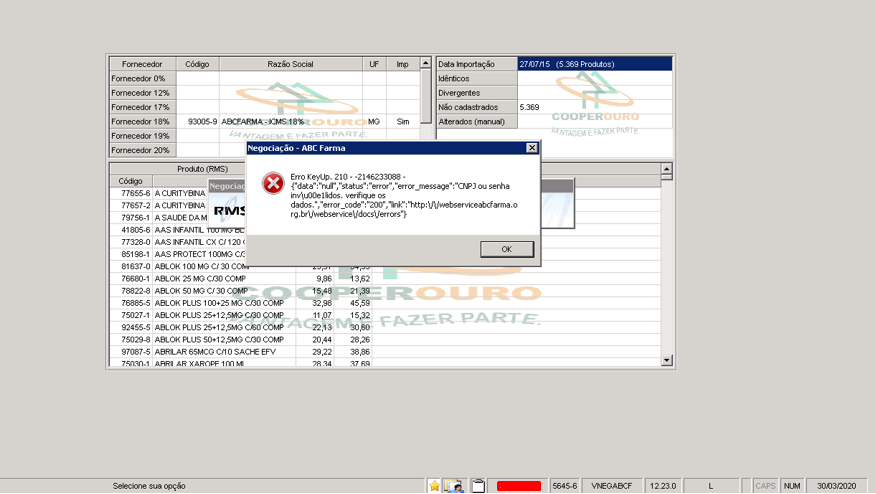Click scroll up arrow of product list

666,169
